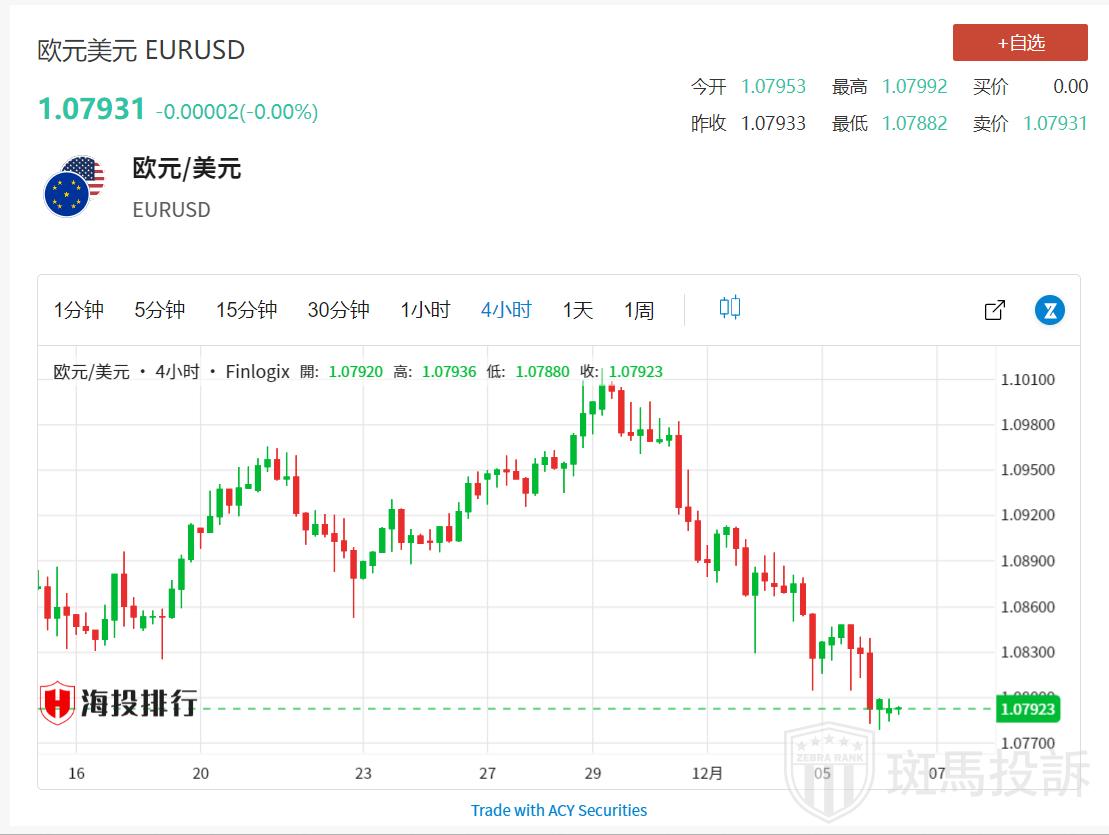Click legend open value 1.07920
1109x835 pixels.
pyautogui.click(x=356, y=371)
